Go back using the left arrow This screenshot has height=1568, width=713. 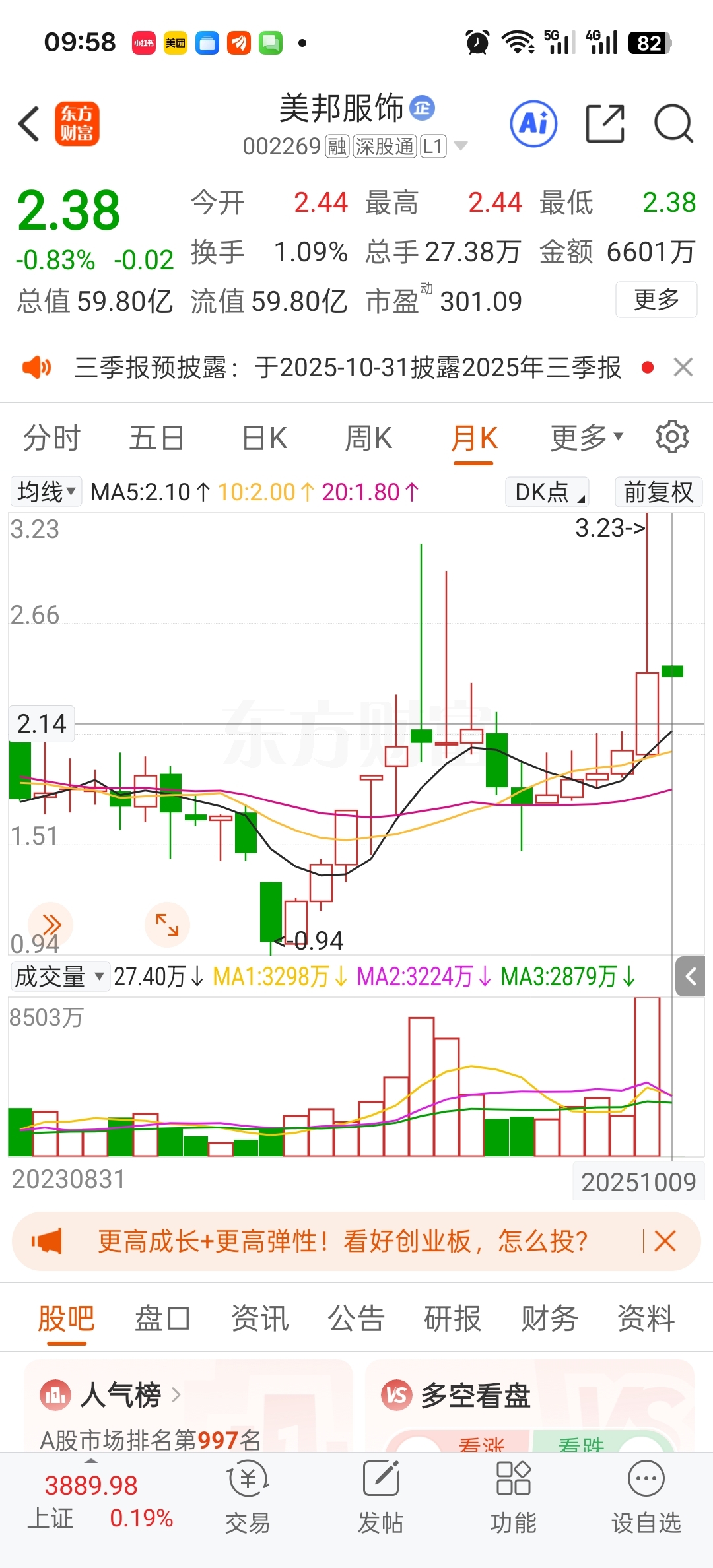29,123
